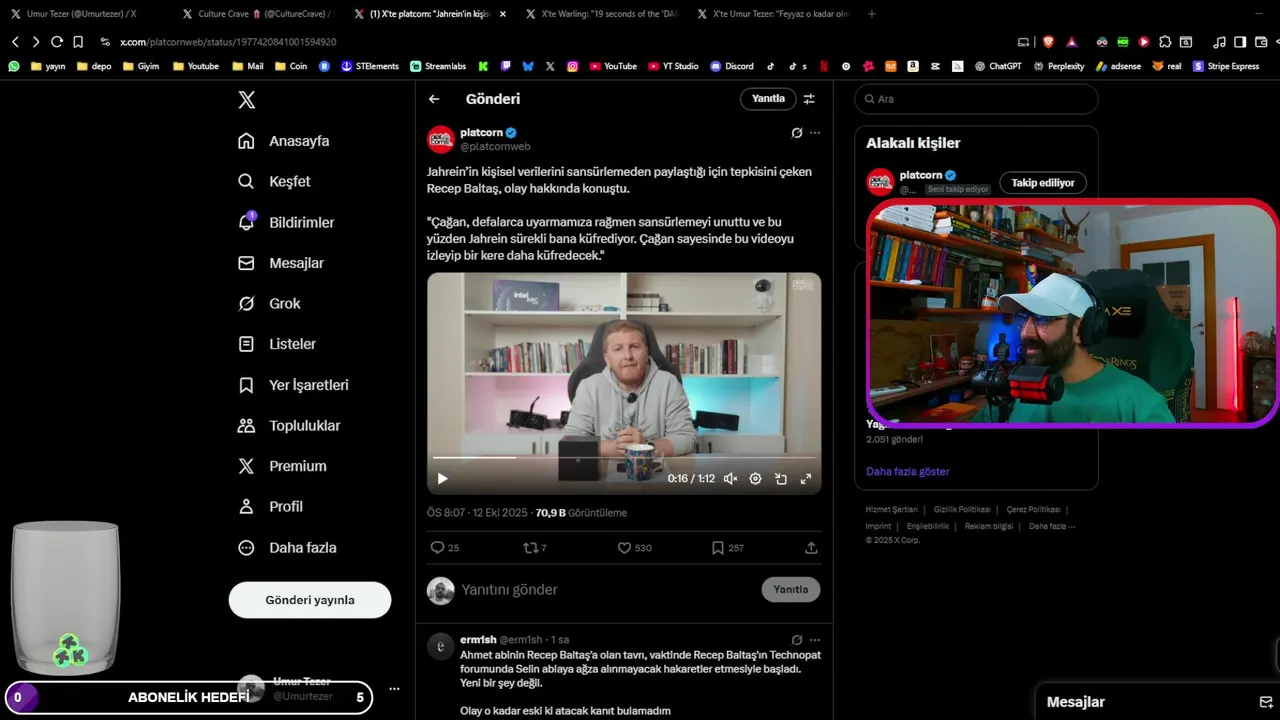Open the more options dots on platcorn post

(x=815, y=133)
